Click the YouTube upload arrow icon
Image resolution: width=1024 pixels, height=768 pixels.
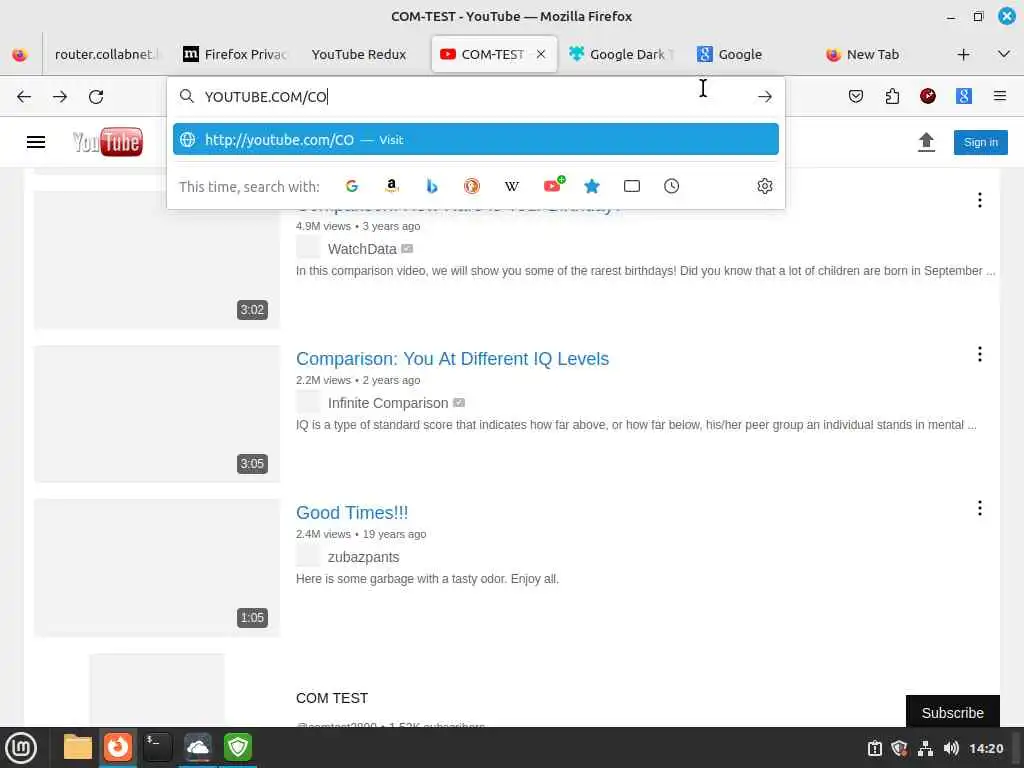point(926,142)
